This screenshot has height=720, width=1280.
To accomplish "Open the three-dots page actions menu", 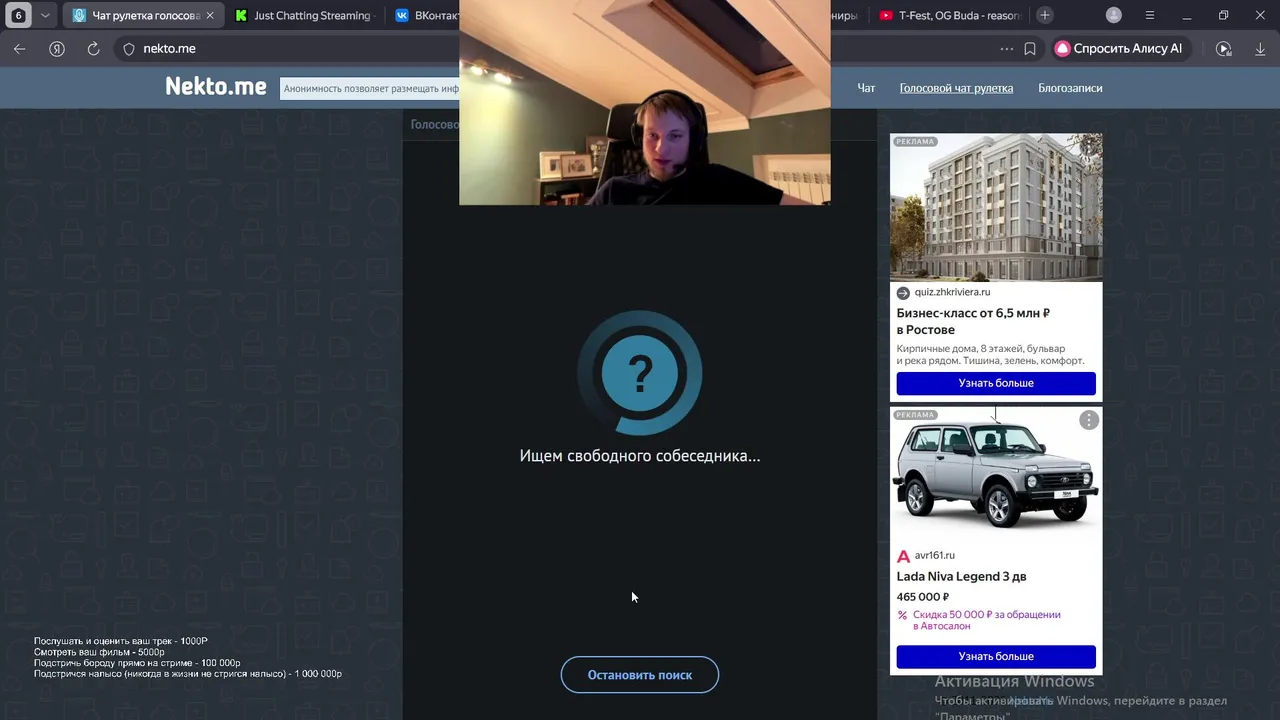I will tap(1006, 48).
